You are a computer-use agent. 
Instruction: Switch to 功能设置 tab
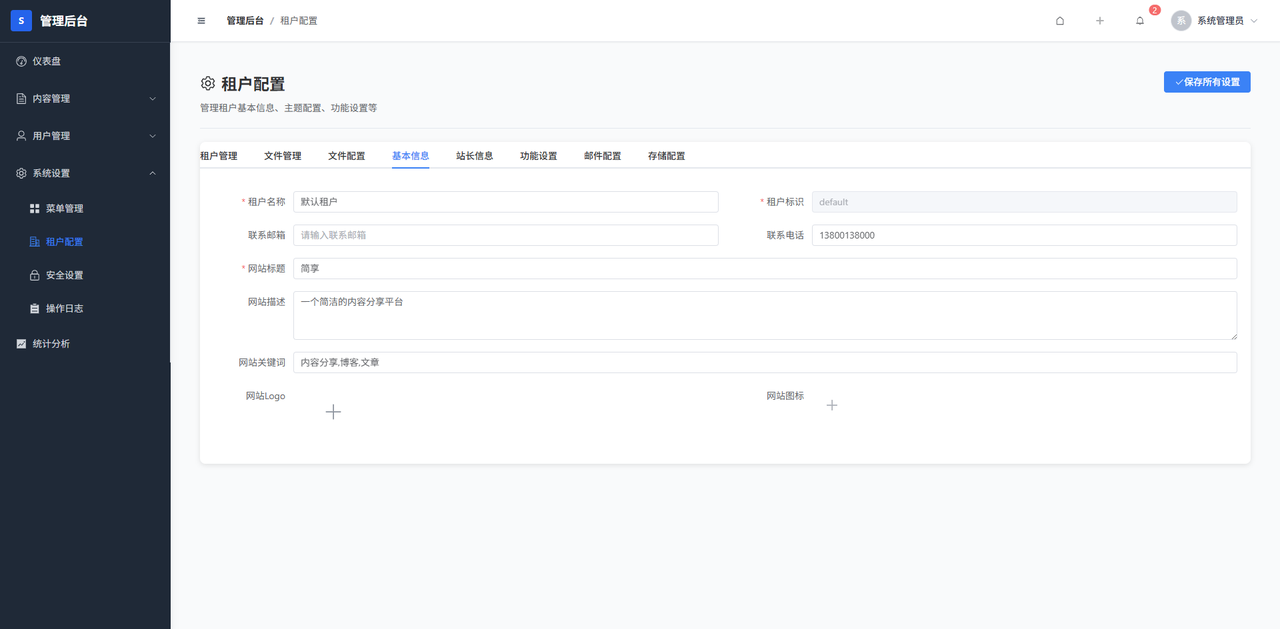539,156
